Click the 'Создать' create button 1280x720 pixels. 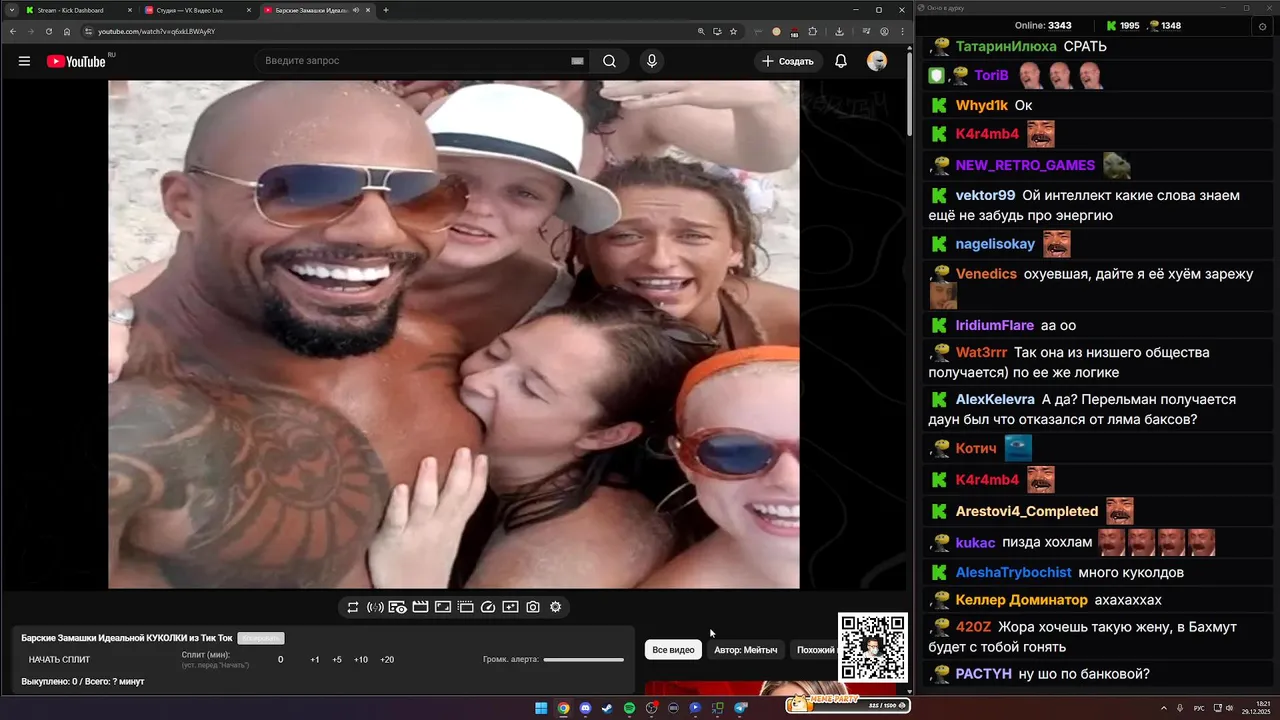click(x=788, y=61)
